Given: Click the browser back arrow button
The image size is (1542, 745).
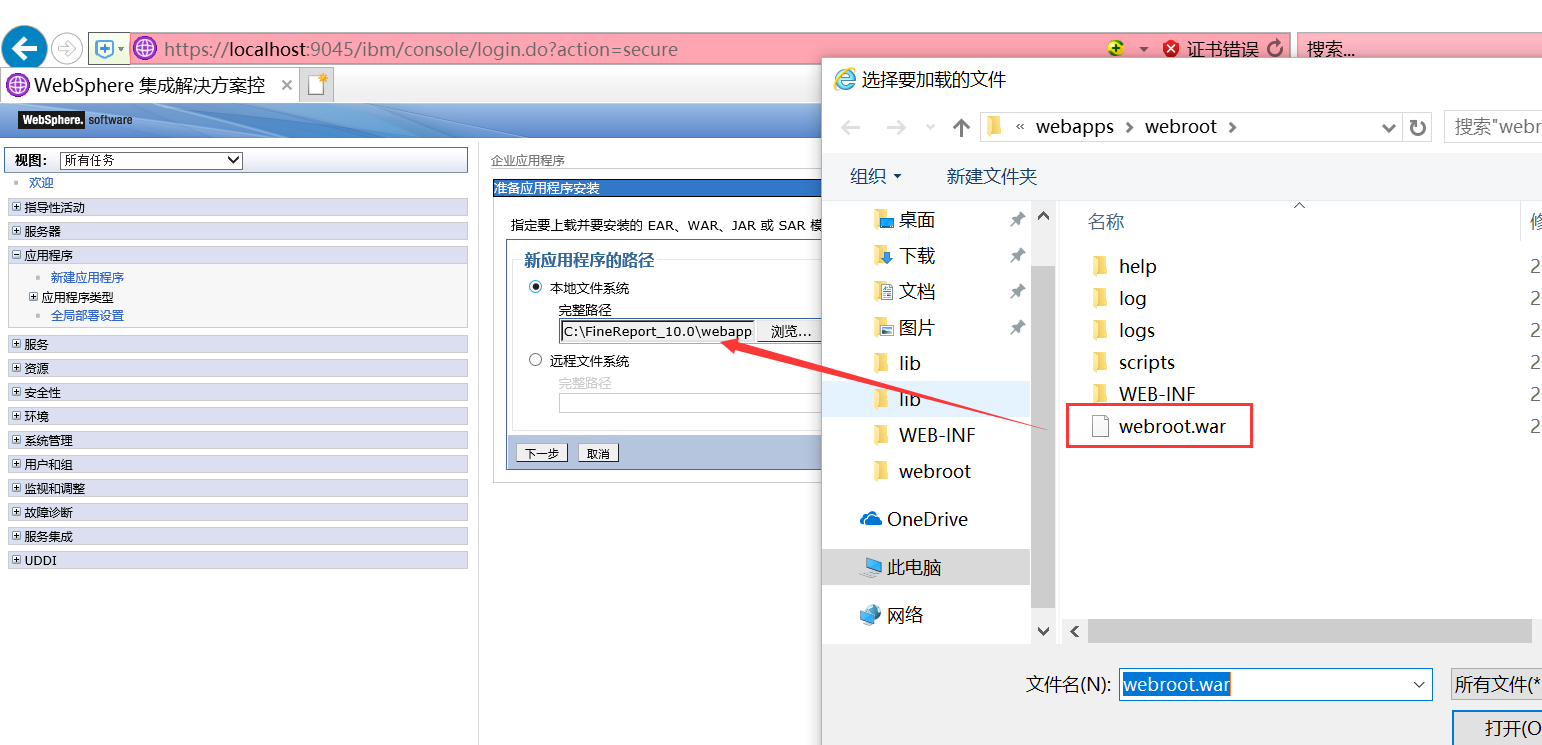Looking at the screenshot, I should [25, 48].
